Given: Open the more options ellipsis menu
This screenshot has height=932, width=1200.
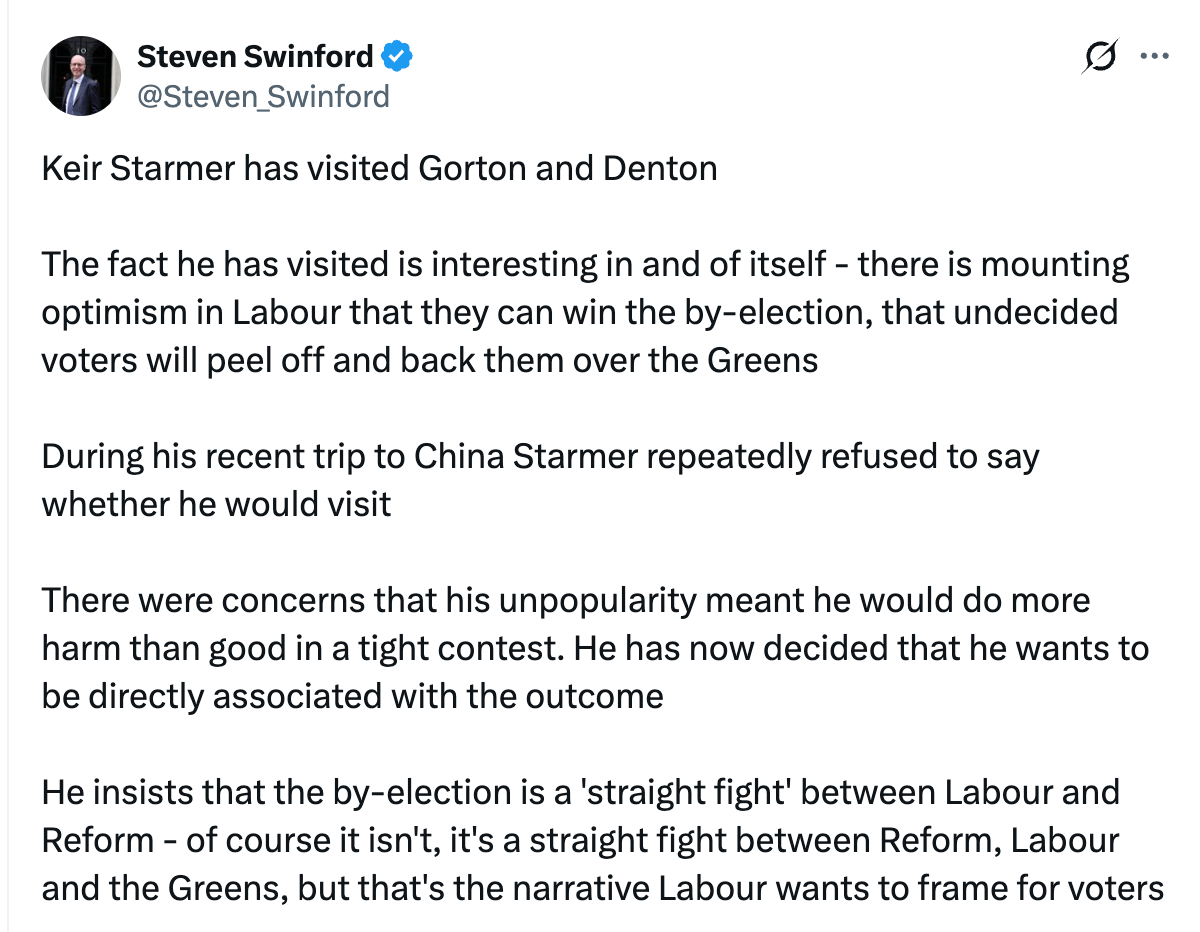Looking at the screenshot, I should (x=1154, y=58).
